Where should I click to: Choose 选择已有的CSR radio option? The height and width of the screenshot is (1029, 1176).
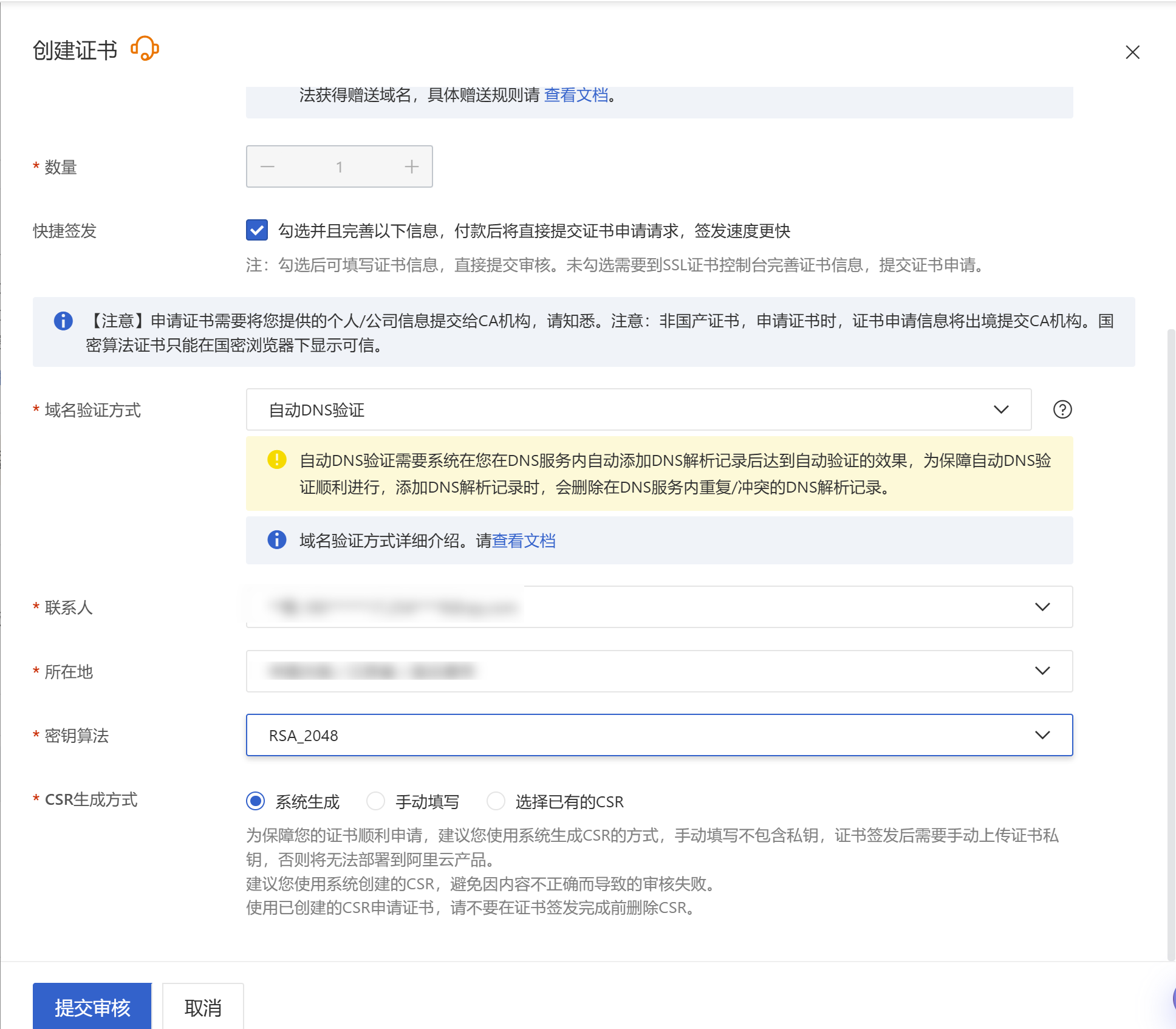[496, 801]
